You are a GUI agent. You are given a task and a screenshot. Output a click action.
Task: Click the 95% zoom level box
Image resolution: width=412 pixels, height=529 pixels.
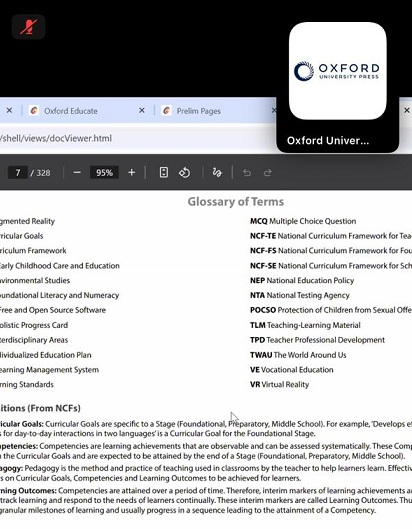[104, 173]
